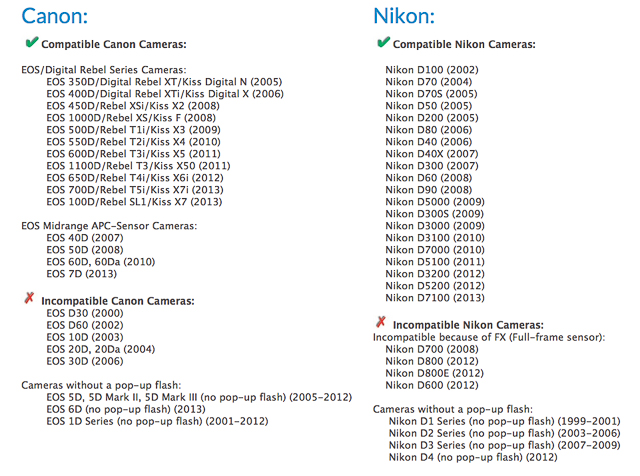Click the green checkmark beside Compatible Canon Cameras
This screenshot has width=640, height=476.
(32, 42)
